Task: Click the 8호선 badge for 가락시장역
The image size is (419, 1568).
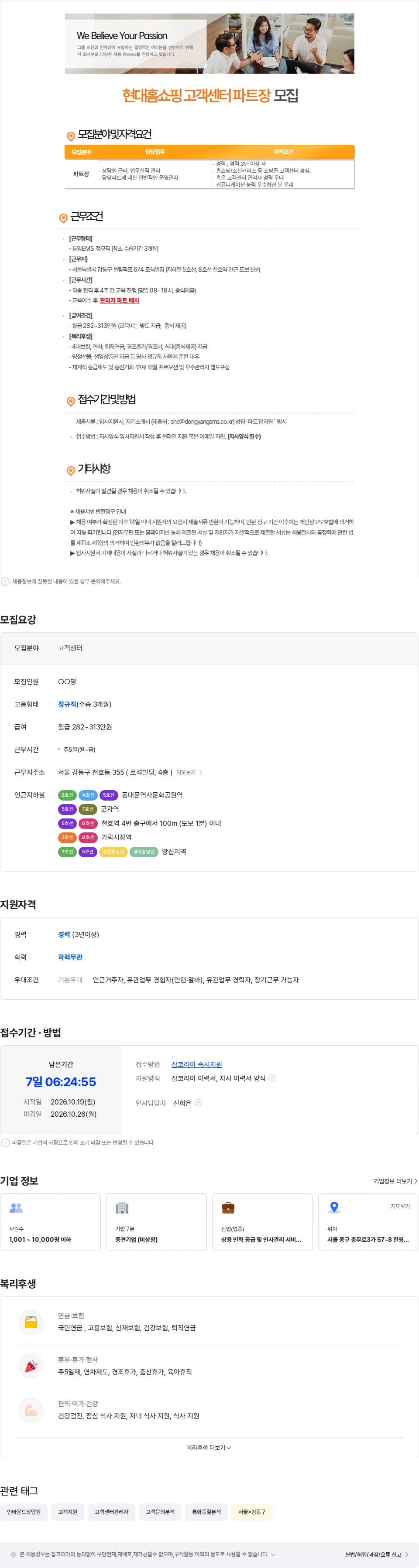Action: click(88, 838)
